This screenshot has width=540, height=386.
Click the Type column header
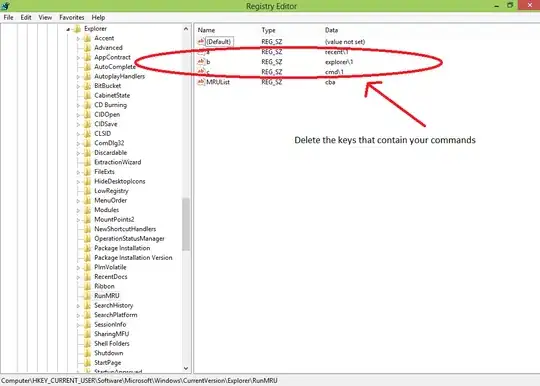click(268, 30)
